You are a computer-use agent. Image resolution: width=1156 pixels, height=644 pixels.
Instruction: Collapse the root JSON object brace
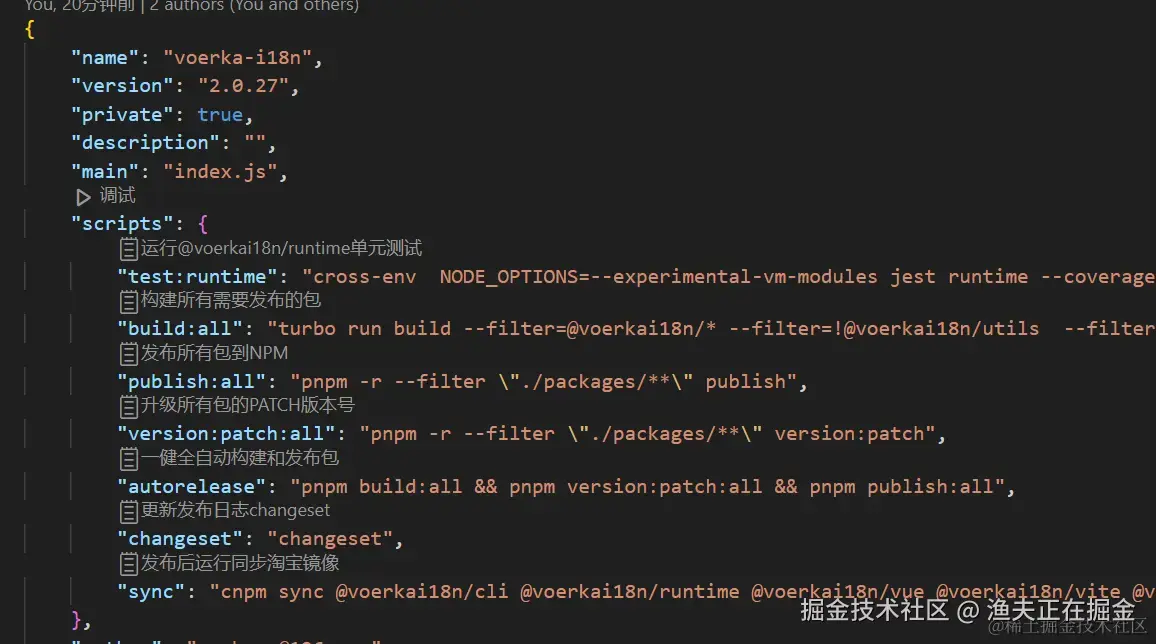click(x=28, y=29)
